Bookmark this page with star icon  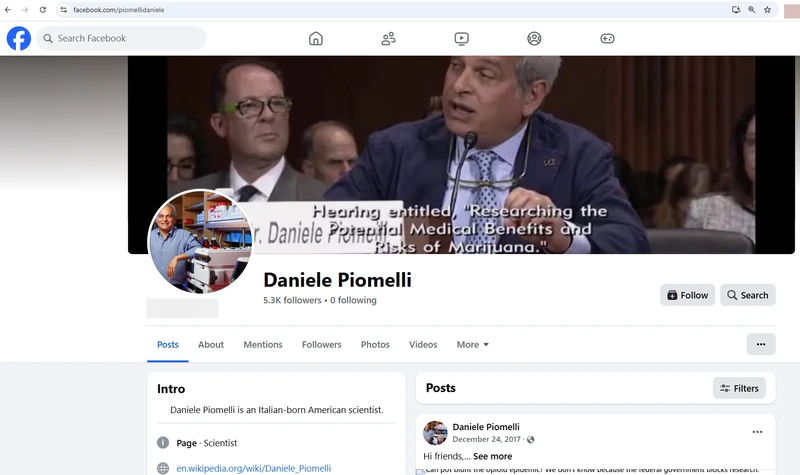tap(767, 10)
